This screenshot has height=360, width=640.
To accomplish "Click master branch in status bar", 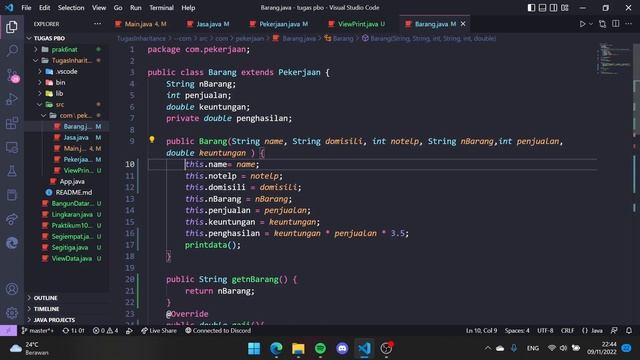I will pyautogui.click(x=38, y=331).
